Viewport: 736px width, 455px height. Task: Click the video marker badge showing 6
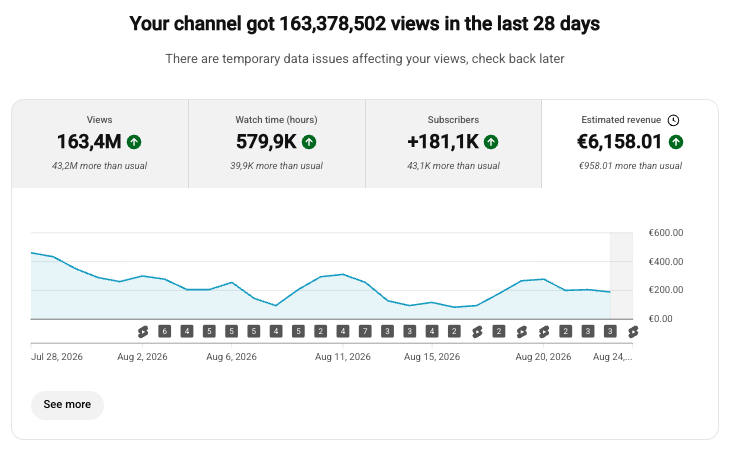point(164,332)
